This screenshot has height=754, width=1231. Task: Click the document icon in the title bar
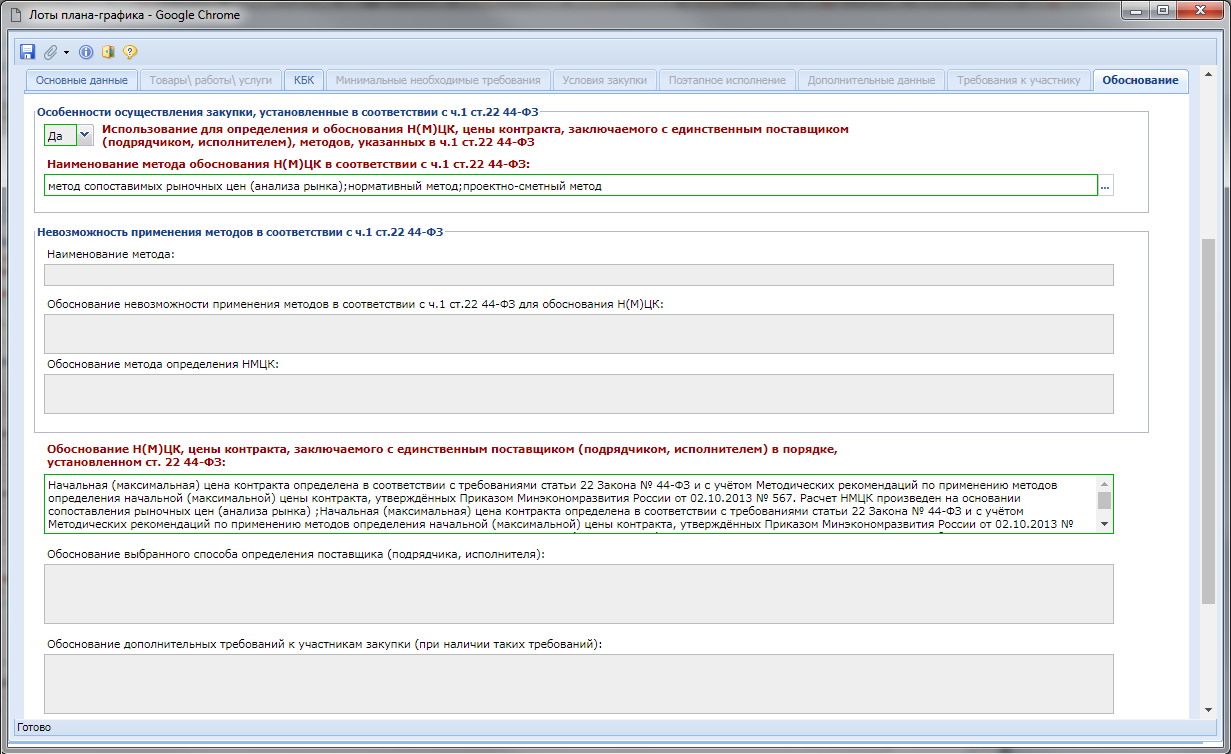16,15
